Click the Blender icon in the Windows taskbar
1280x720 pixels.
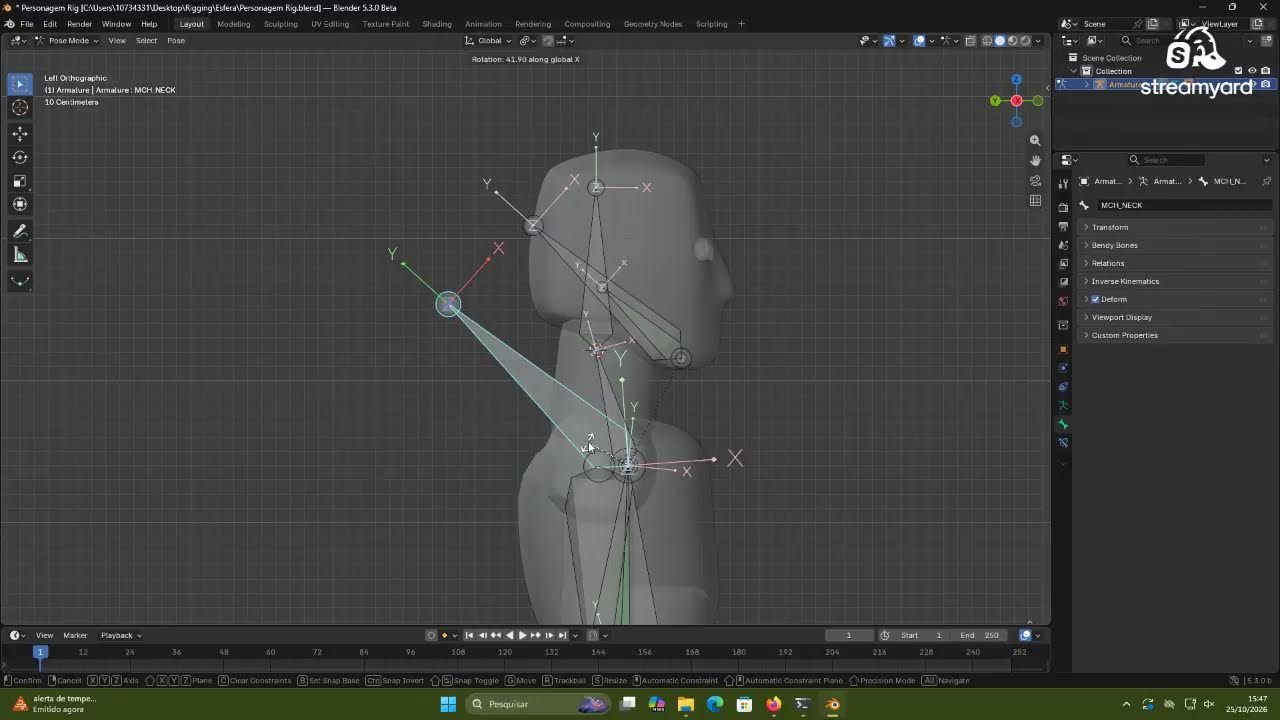pyautogui.click(x=832, y=704)
